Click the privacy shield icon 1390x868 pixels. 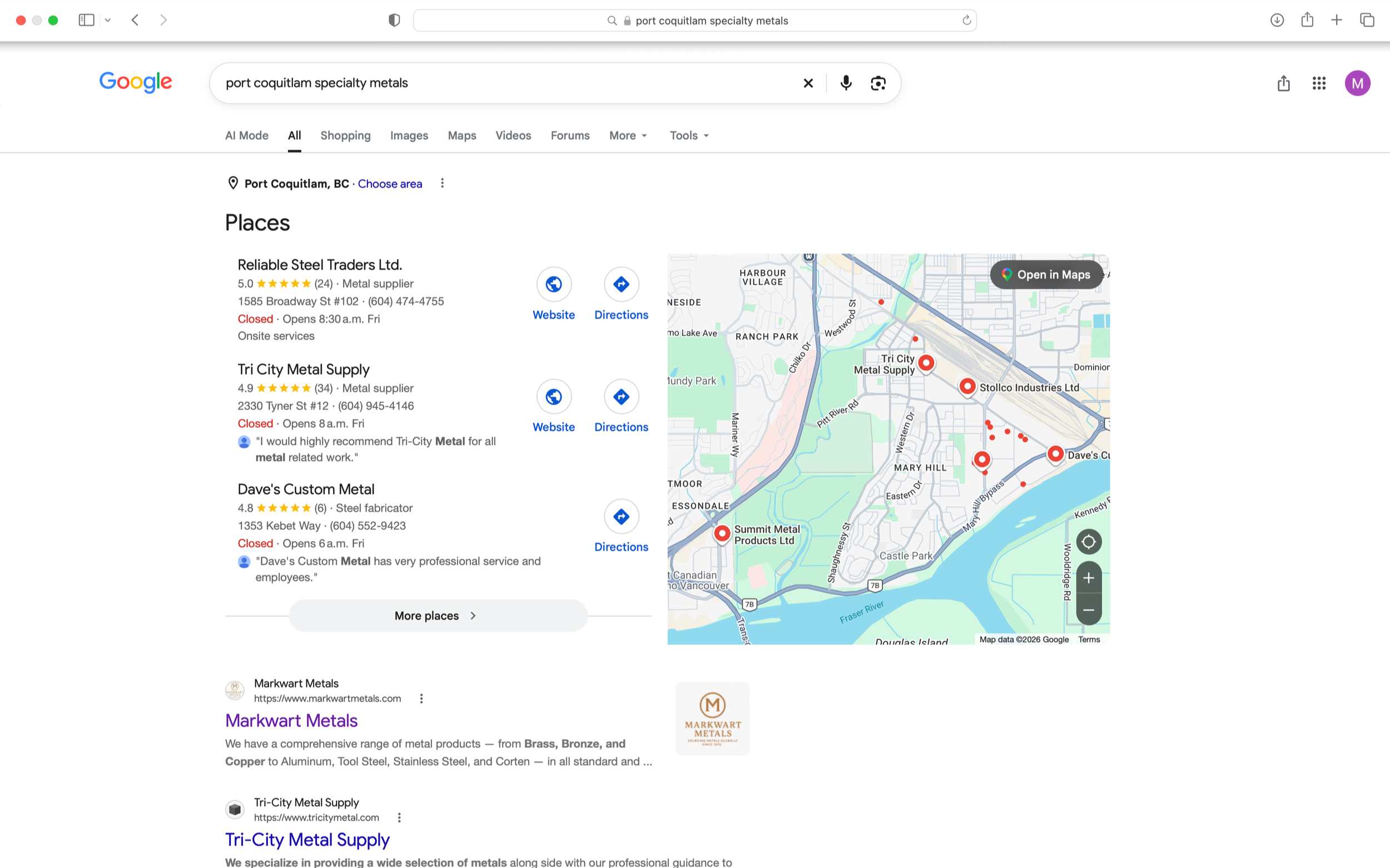point(394,20)
